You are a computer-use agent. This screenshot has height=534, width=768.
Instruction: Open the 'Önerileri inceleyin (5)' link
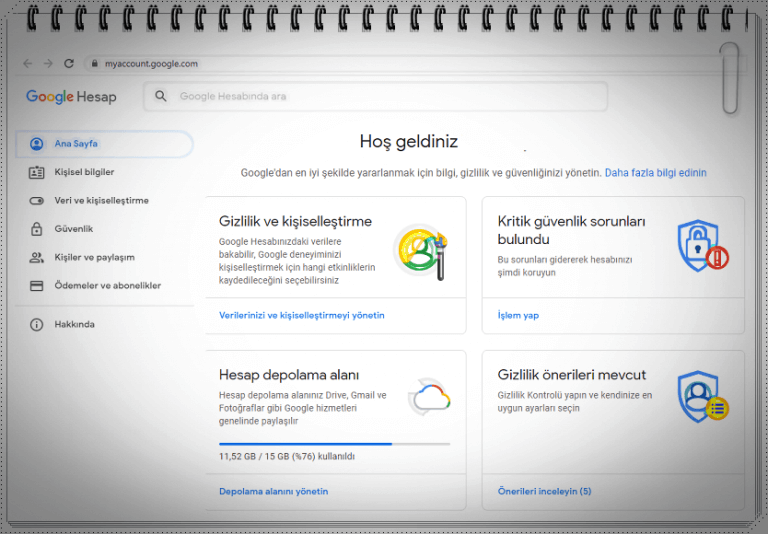coord(545,491)
